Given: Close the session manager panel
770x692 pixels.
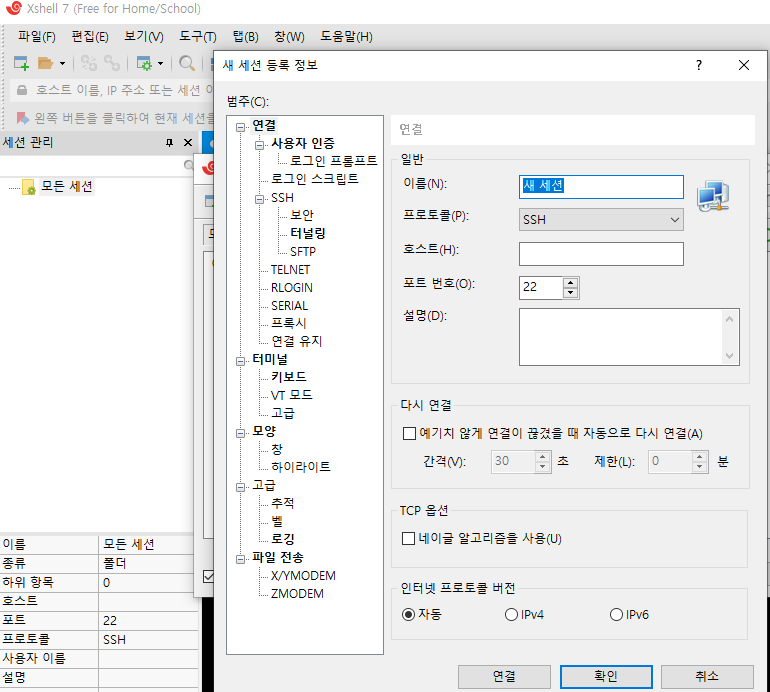Looking at the screenshot, I should [x=188, y=142].
